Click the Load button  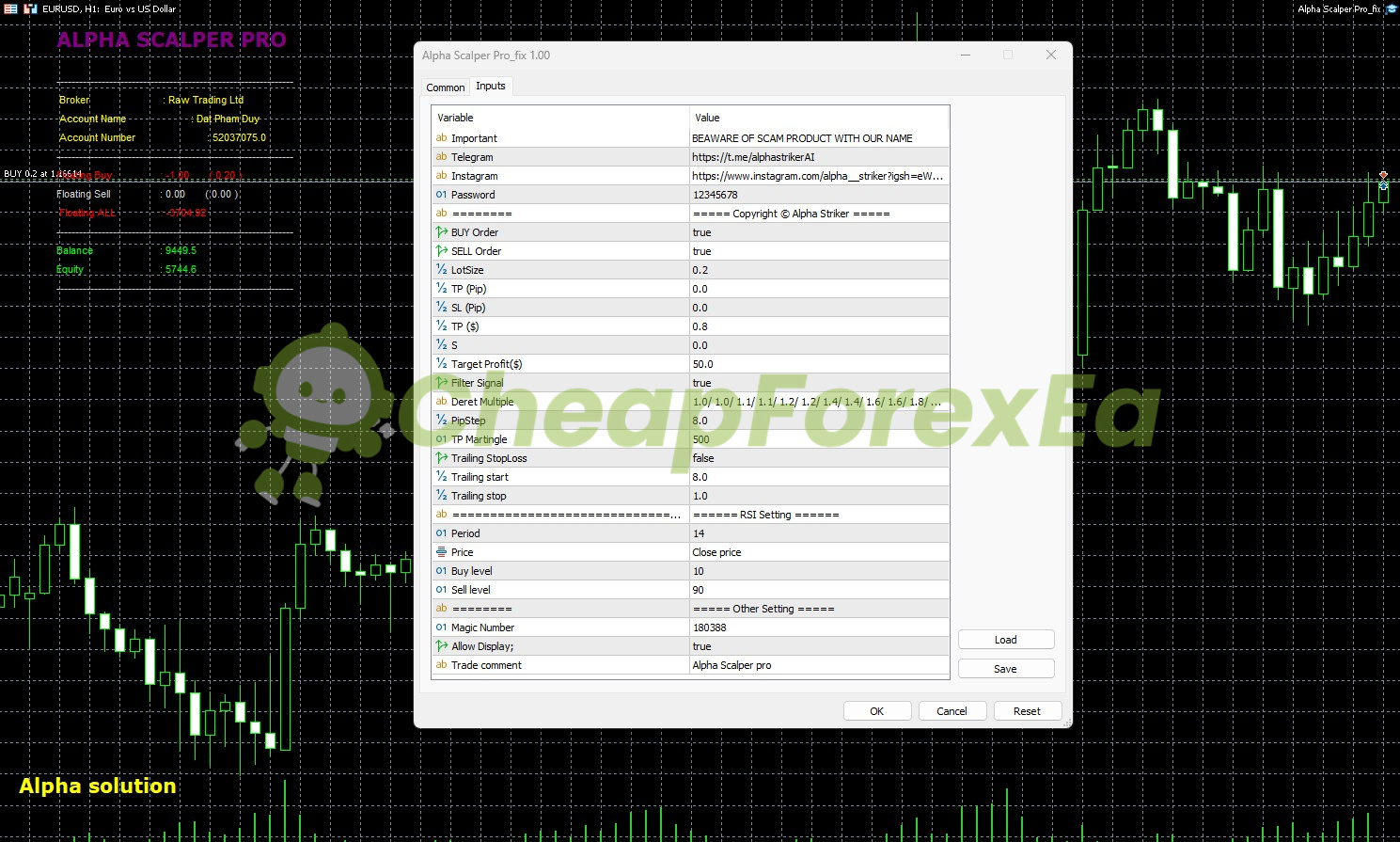pos(1006,640)
